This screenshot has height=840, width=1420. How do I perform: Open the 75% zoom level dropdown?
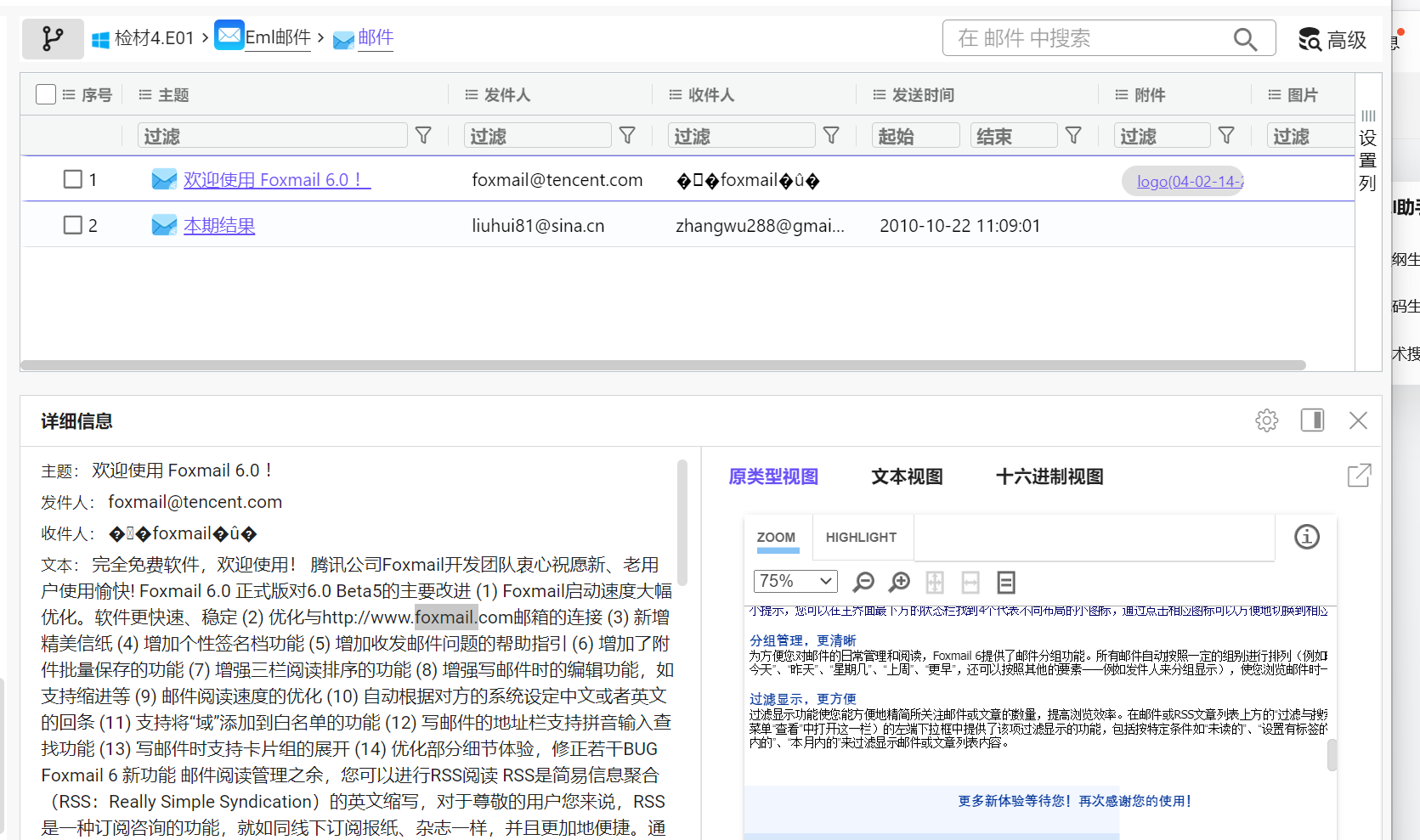point(795,581)
